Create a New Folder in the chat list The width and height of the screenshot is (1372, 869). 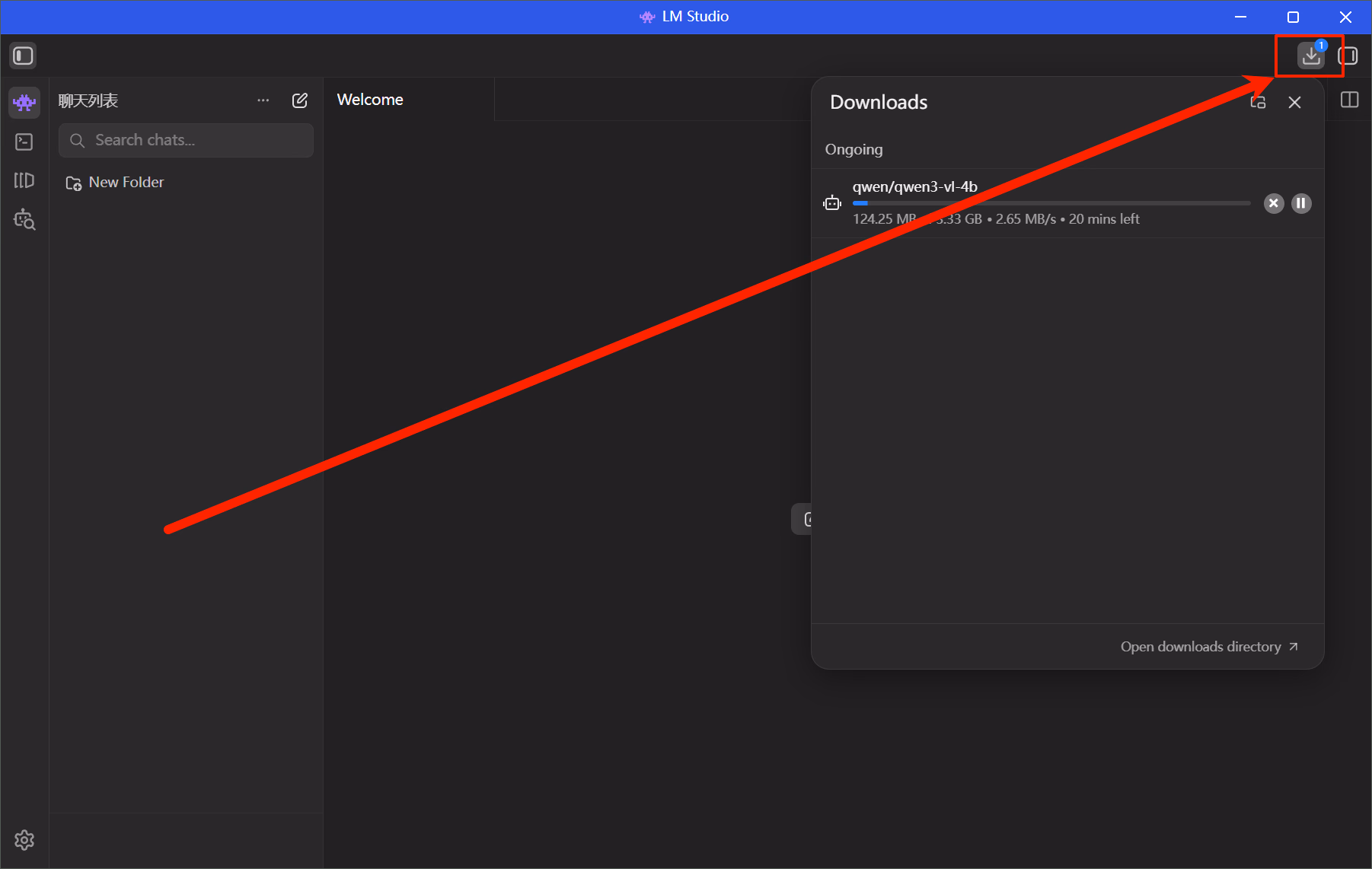[115, 183]
